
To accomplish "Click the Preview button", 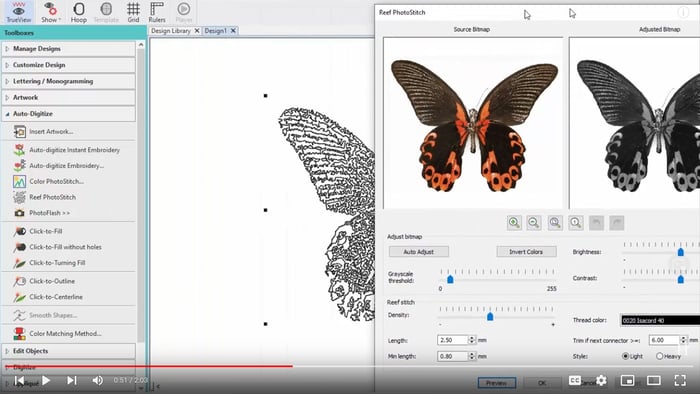I will pyautogui.click(x=496, y=383).
